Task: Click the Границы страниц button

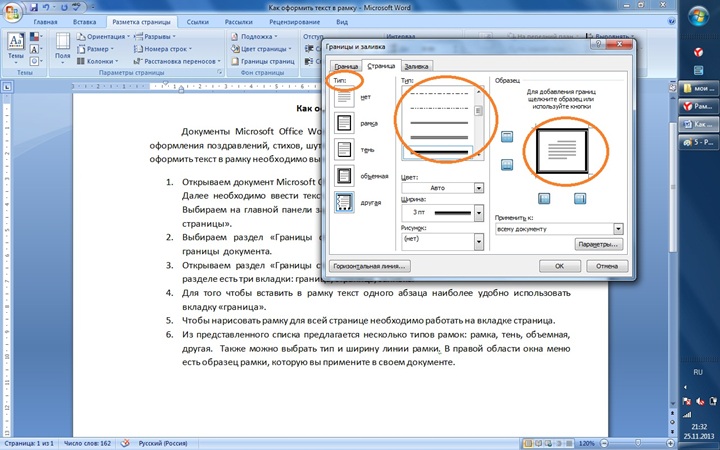Action: tap(263, 61)
